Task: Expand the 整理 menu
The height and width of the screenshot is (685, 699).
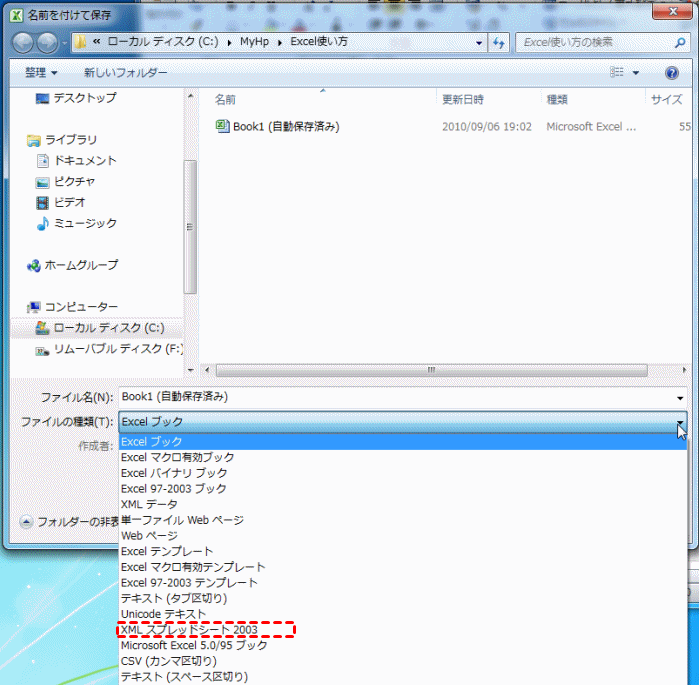Action: click(41, 73)
